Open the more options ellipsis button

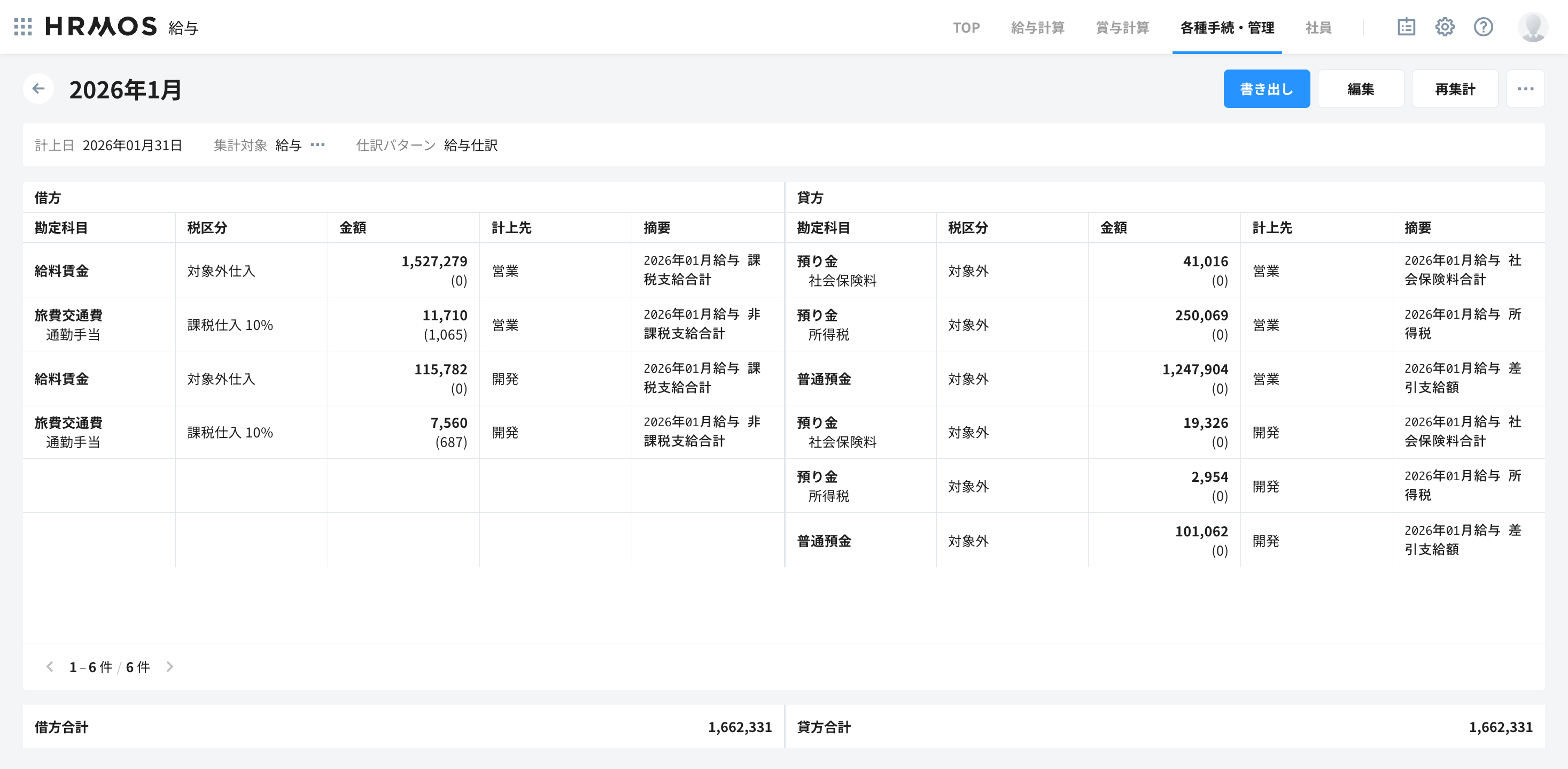[x=1525, y=89]
